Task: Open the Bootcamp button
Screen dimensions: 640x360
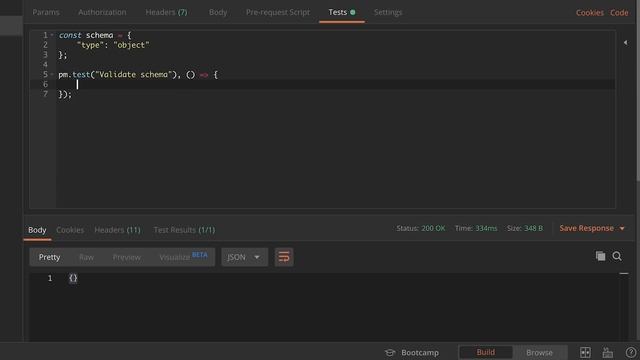Action: coord(412,353)
